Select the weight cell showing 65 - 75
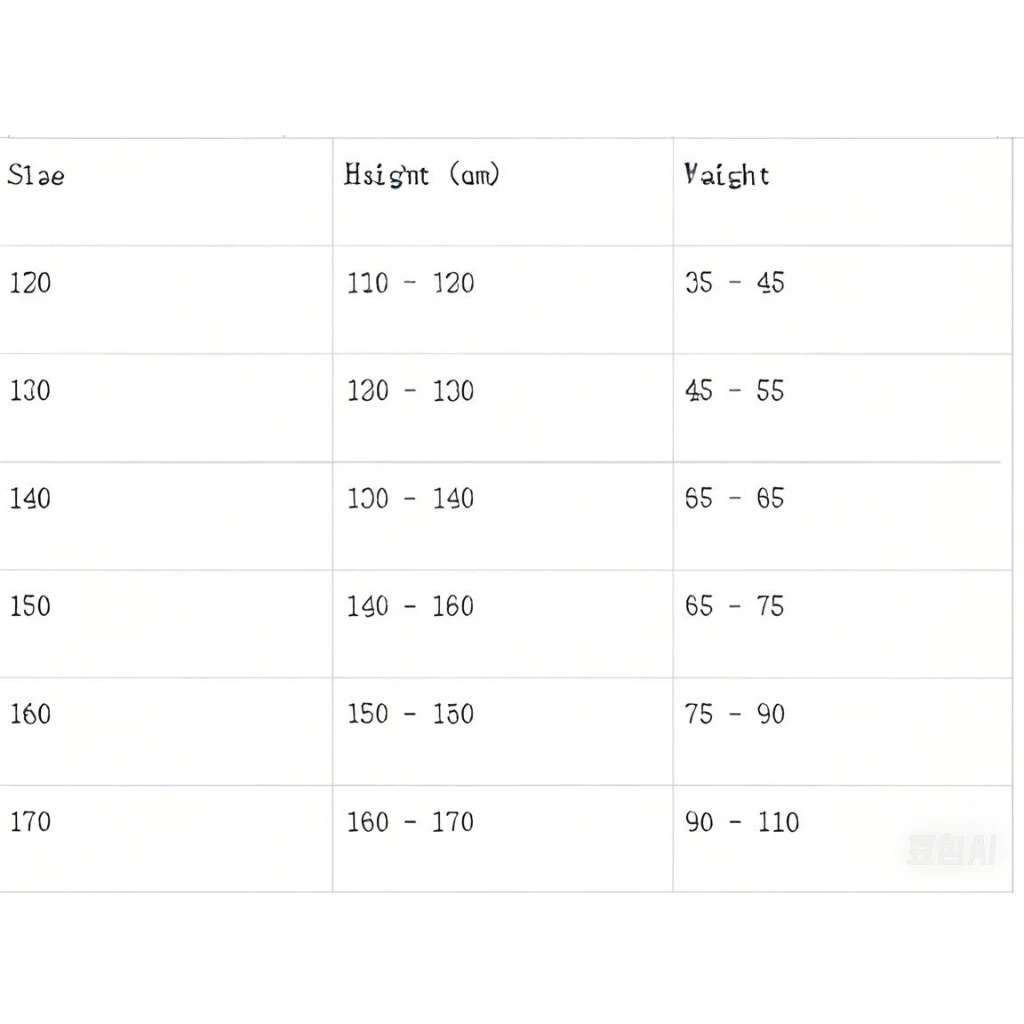1024x1024 pixels. pyautogui.click(x=842, y=624)
